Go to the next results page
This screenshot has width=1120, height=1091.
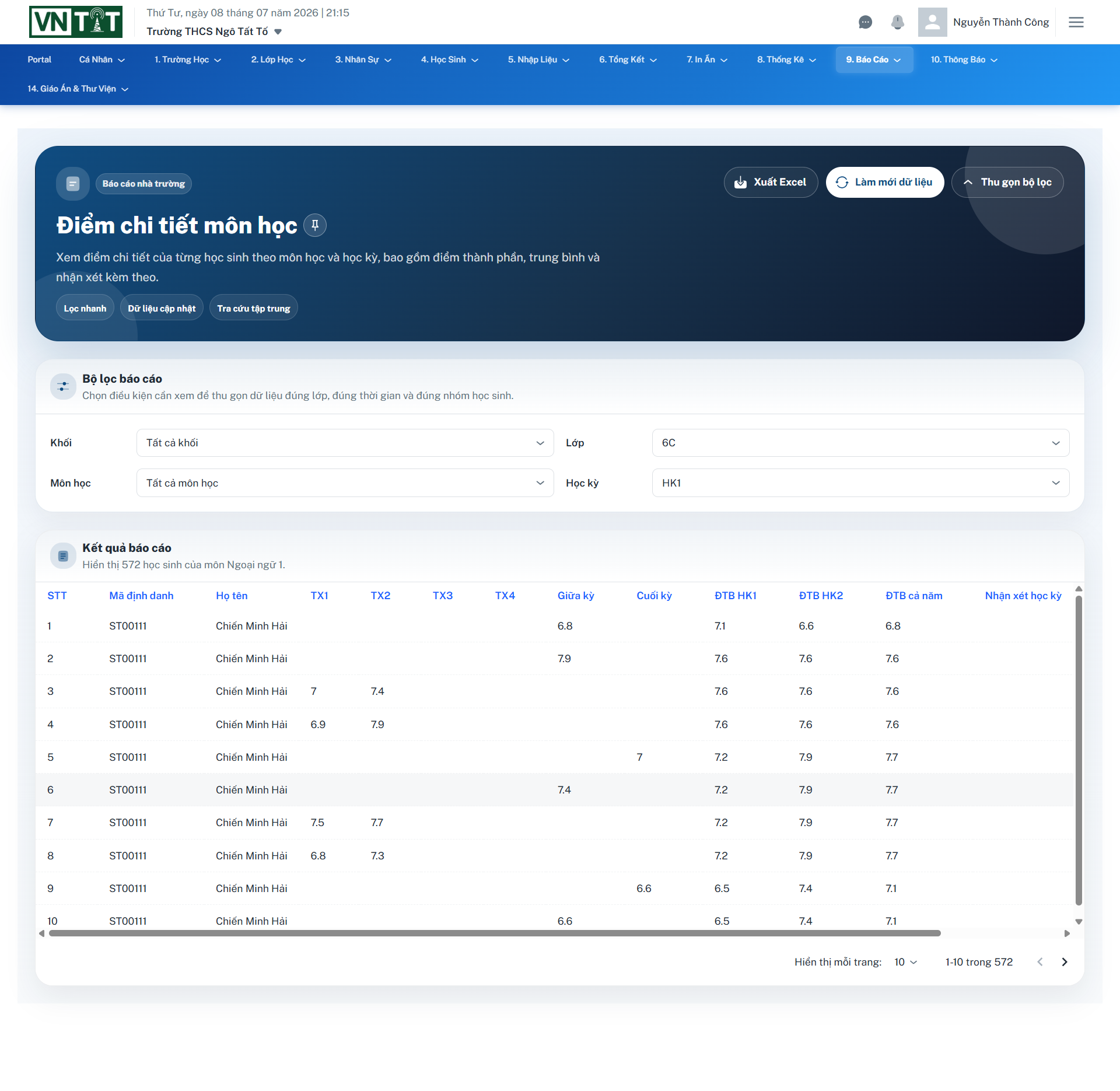(1065, 962)
